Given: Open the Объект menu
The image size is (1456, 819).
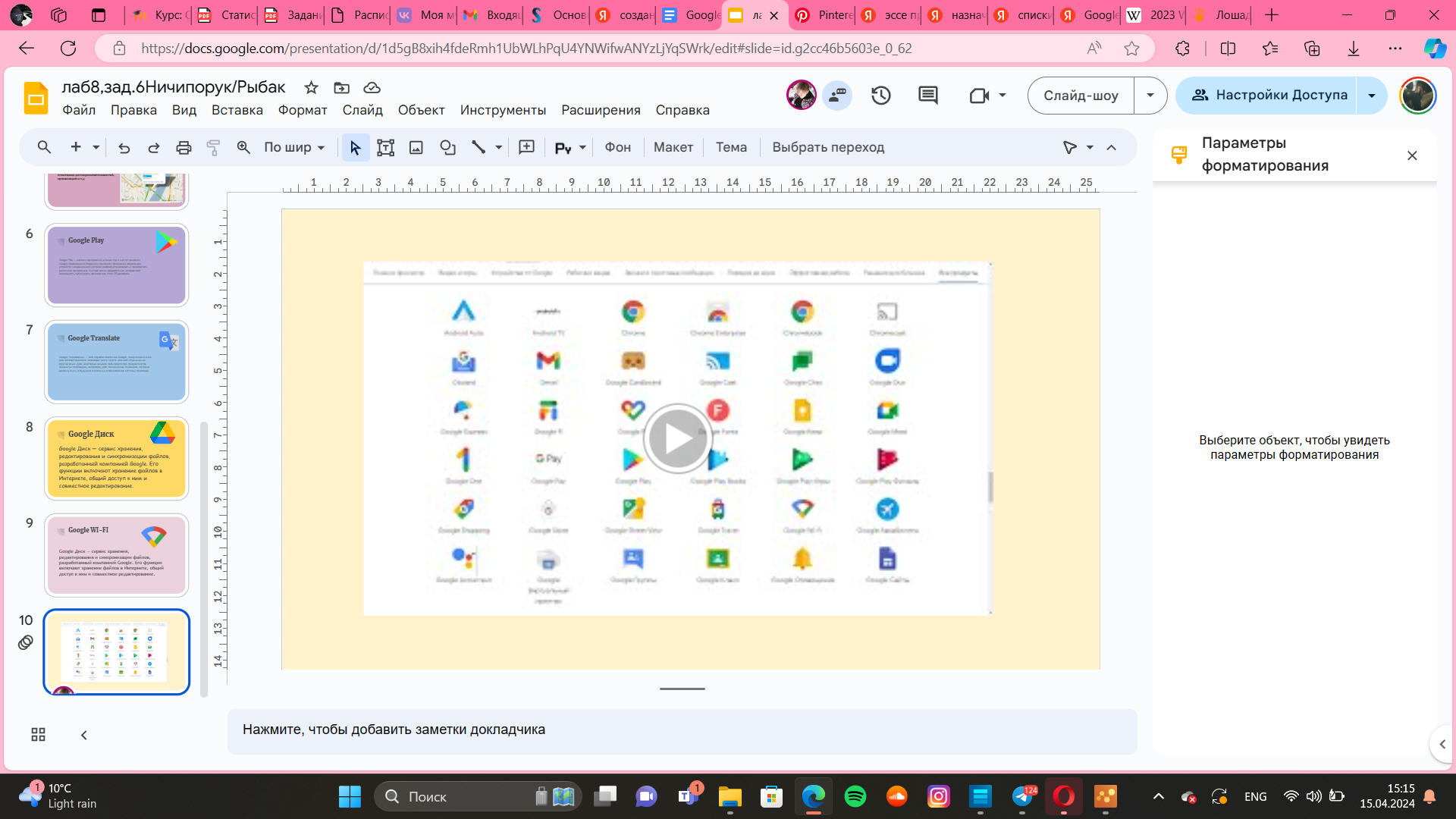Looking at the screenshot, I should 421,110.
